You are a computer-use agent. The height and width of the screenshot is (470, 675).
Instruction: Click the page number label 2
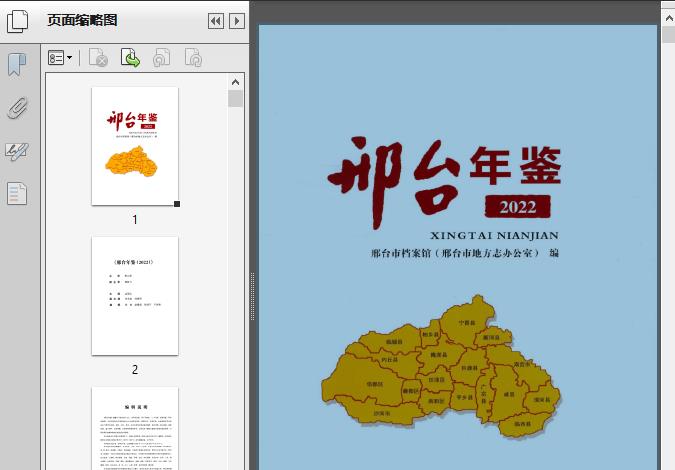[x=135, y=369]
